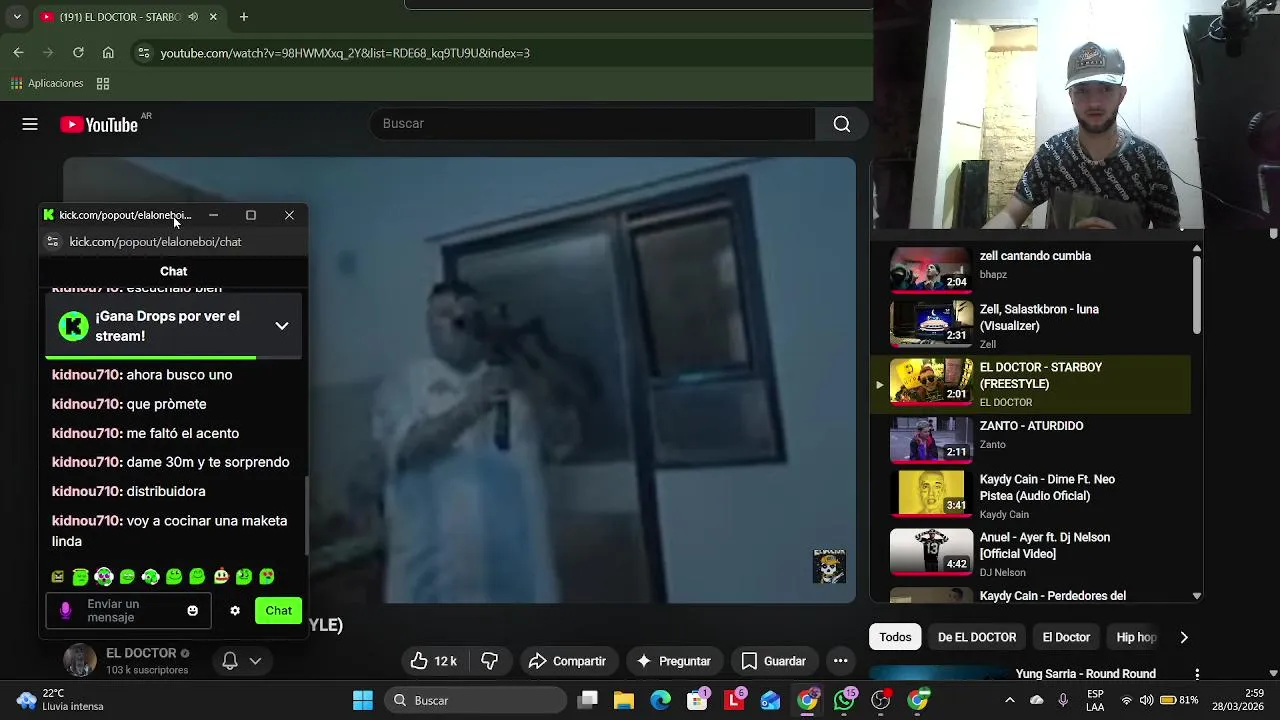Select EL DOCTOR - STARBOY (FREESTYLE) playlist item
The width and height of the screenshot is (1280, 720).
1030,384
